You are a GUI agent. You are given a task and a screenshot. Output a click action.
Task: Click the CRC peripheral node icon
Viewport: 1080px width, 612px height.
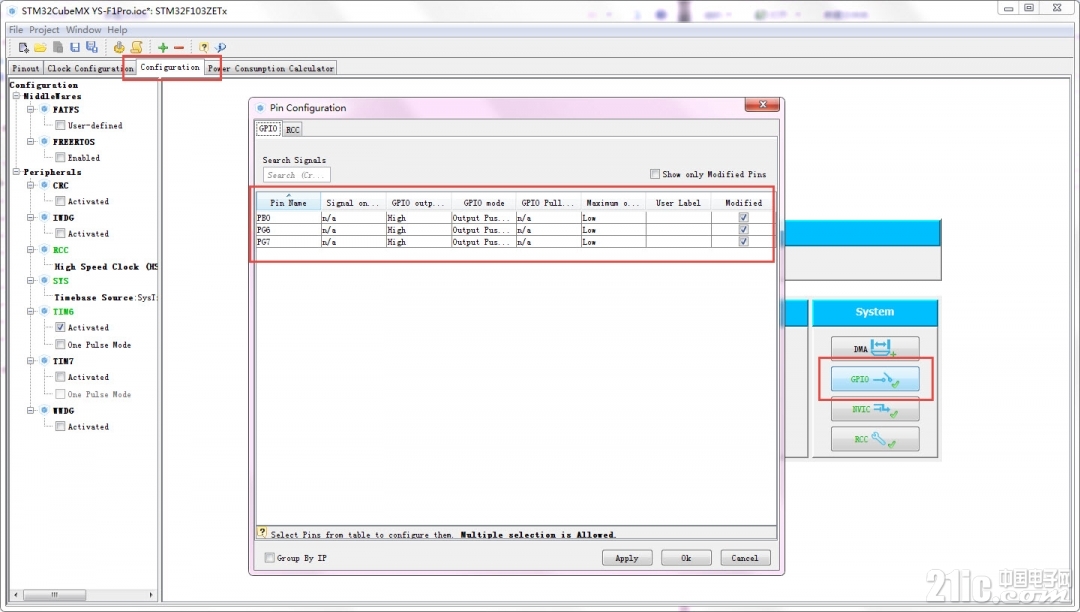pos(45,185)
